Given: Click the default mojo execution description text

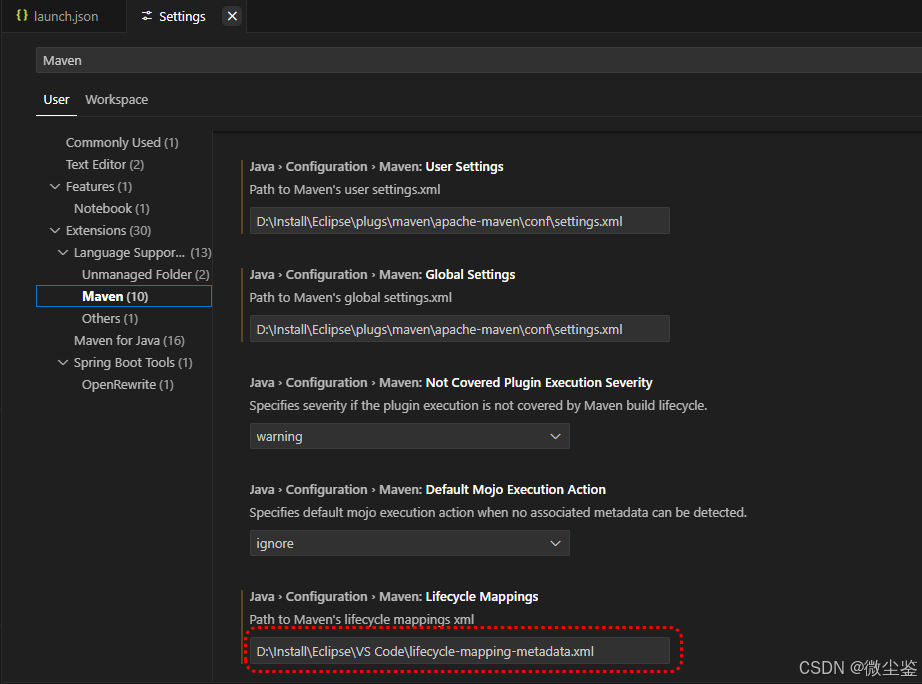Looking at the screenshot, I should click(498, 513).
